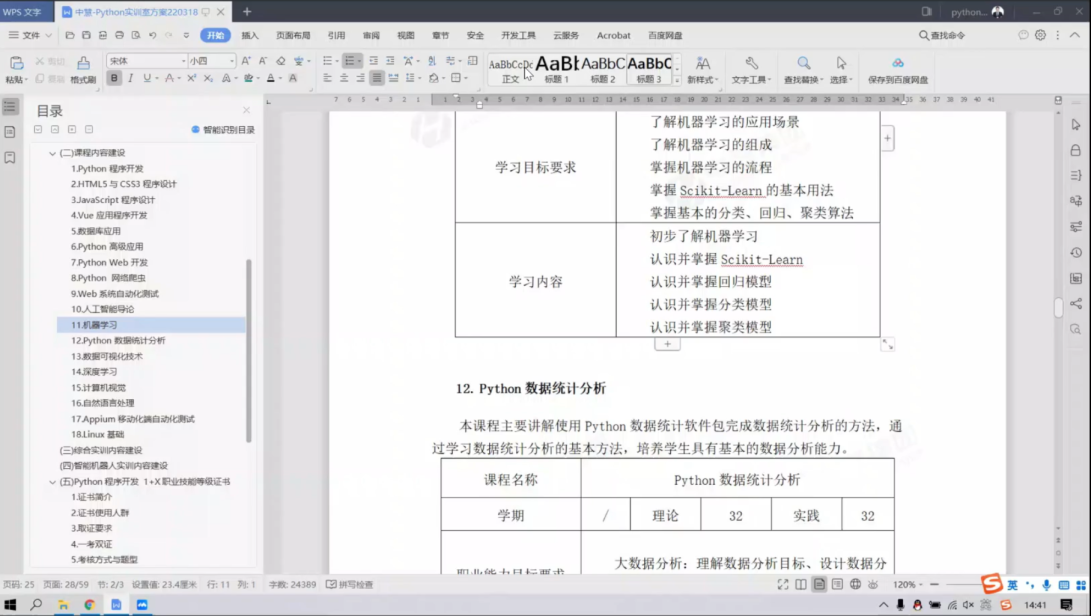Toggle left paragraph alignment

pyautogui.click(x=327, y=79)
